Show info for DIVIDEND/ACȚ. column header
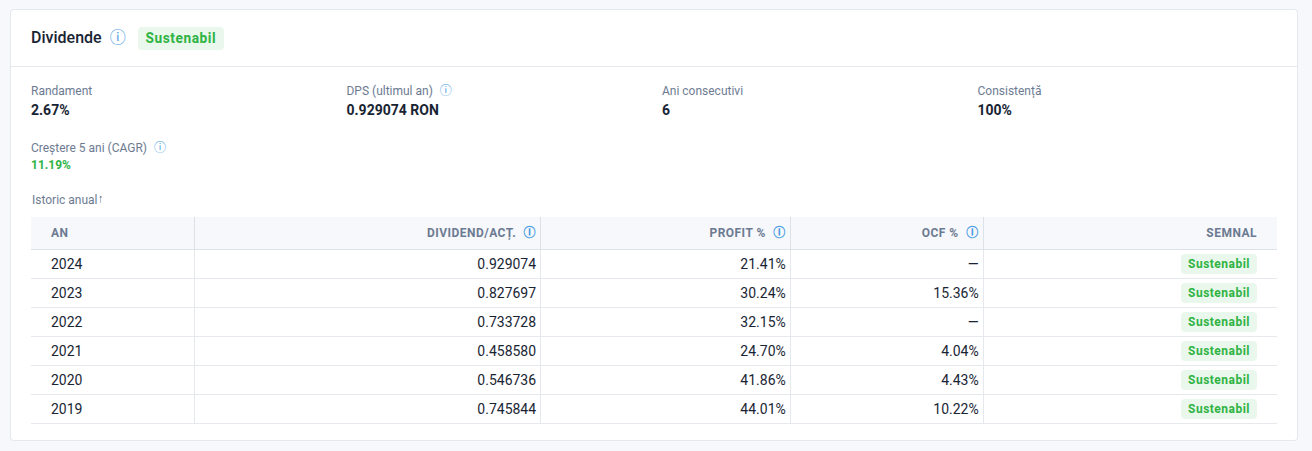Image resolution: width=1312 pixels, height=451 pixels. coord(529,232)
